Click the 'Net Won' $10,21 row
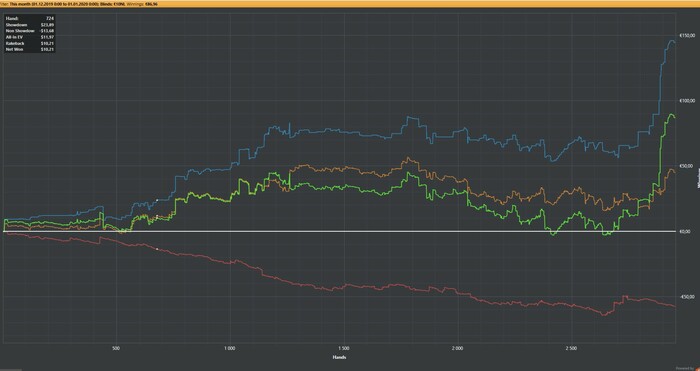The width and height of the screenshot is (700, 371). [x=29, y=49]
